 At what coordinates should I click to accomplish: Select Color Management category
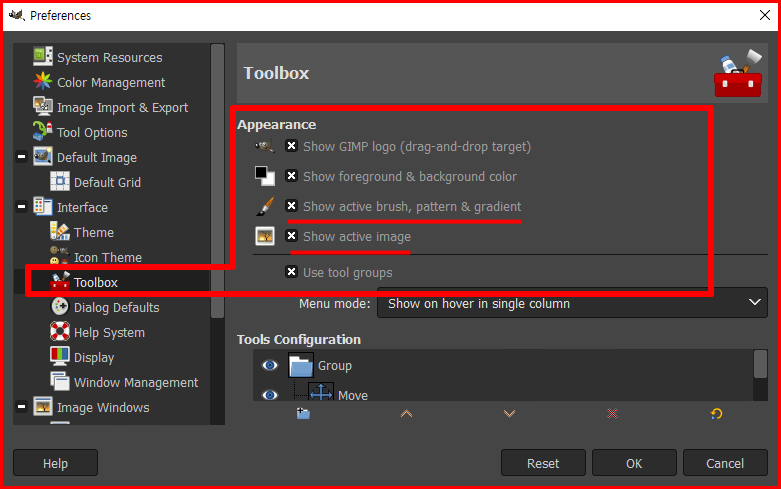[x=111, y=83]
